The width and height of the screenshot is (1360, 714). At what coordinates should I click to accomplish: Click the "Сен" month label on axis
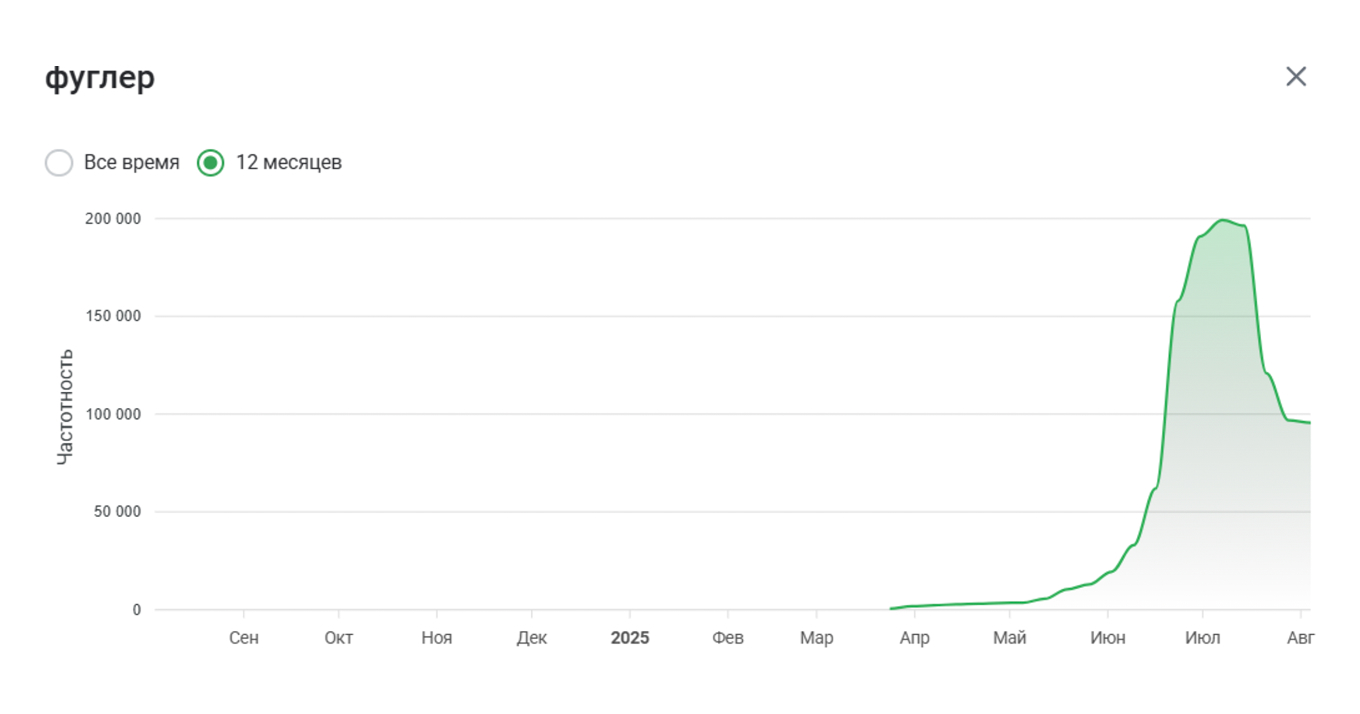tap(244, 638)
